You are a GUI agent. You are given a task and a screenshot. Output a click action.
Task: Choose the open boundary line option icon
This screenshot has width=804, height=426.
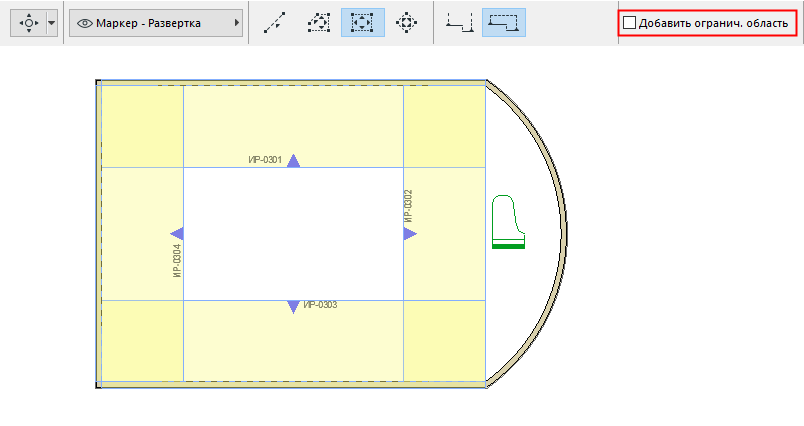459,23
